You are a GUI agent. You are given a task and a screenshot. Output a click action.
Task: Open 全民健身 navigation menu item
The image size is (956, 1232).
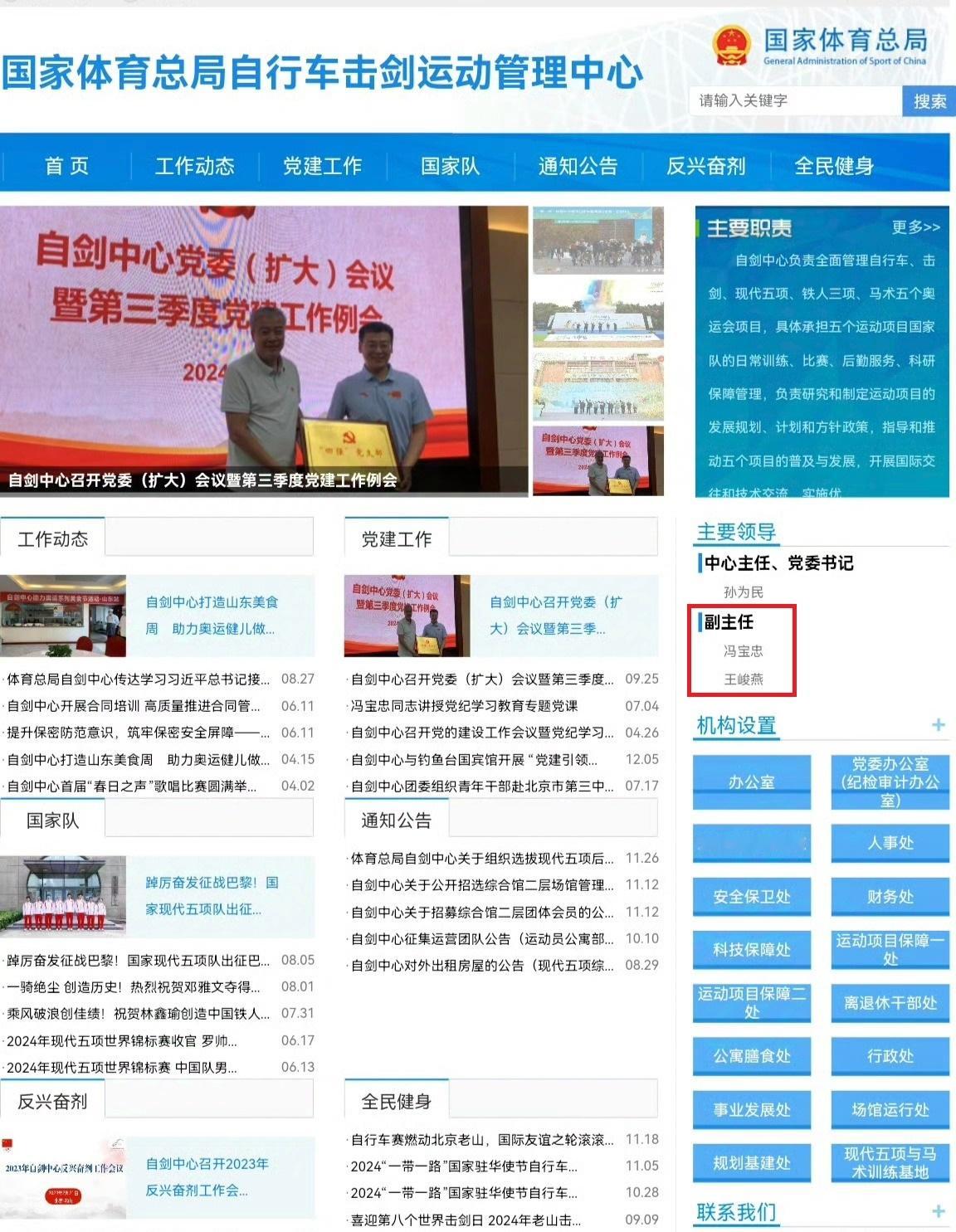pyautogui.click(x=834, y=166)
